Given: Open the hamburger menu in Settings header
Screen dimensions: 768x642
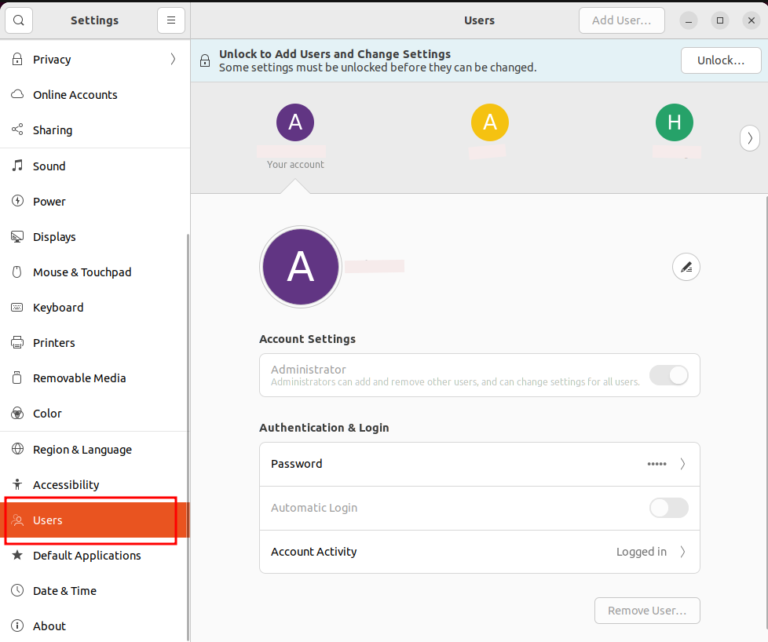Looking at the screenshot, I should click(171, 20).
